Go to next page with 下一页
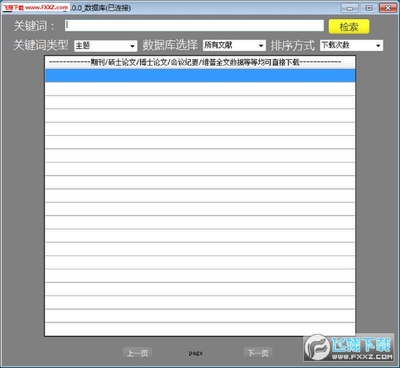Image resolution: width=400 pixels, height=368 pixels. (x=258, y=353)
